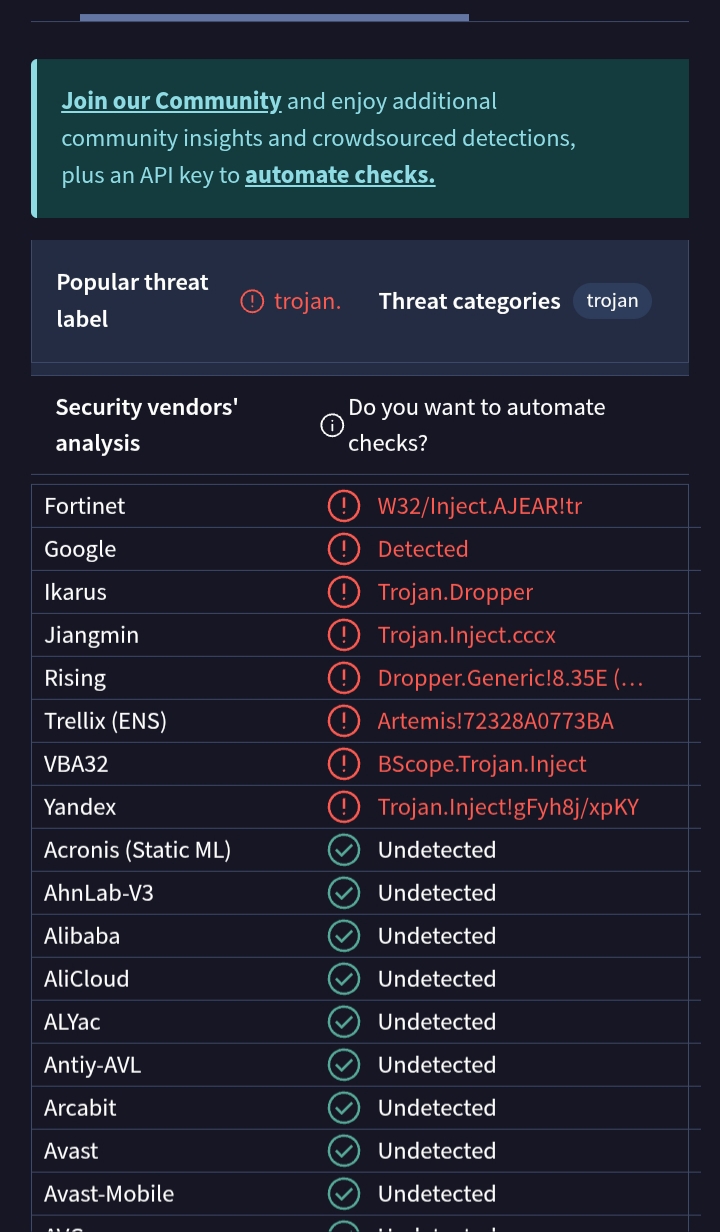Click the Alibaba undetected checkmark icon
This screenshot has width=720, height=1232.
coord(343,936)
